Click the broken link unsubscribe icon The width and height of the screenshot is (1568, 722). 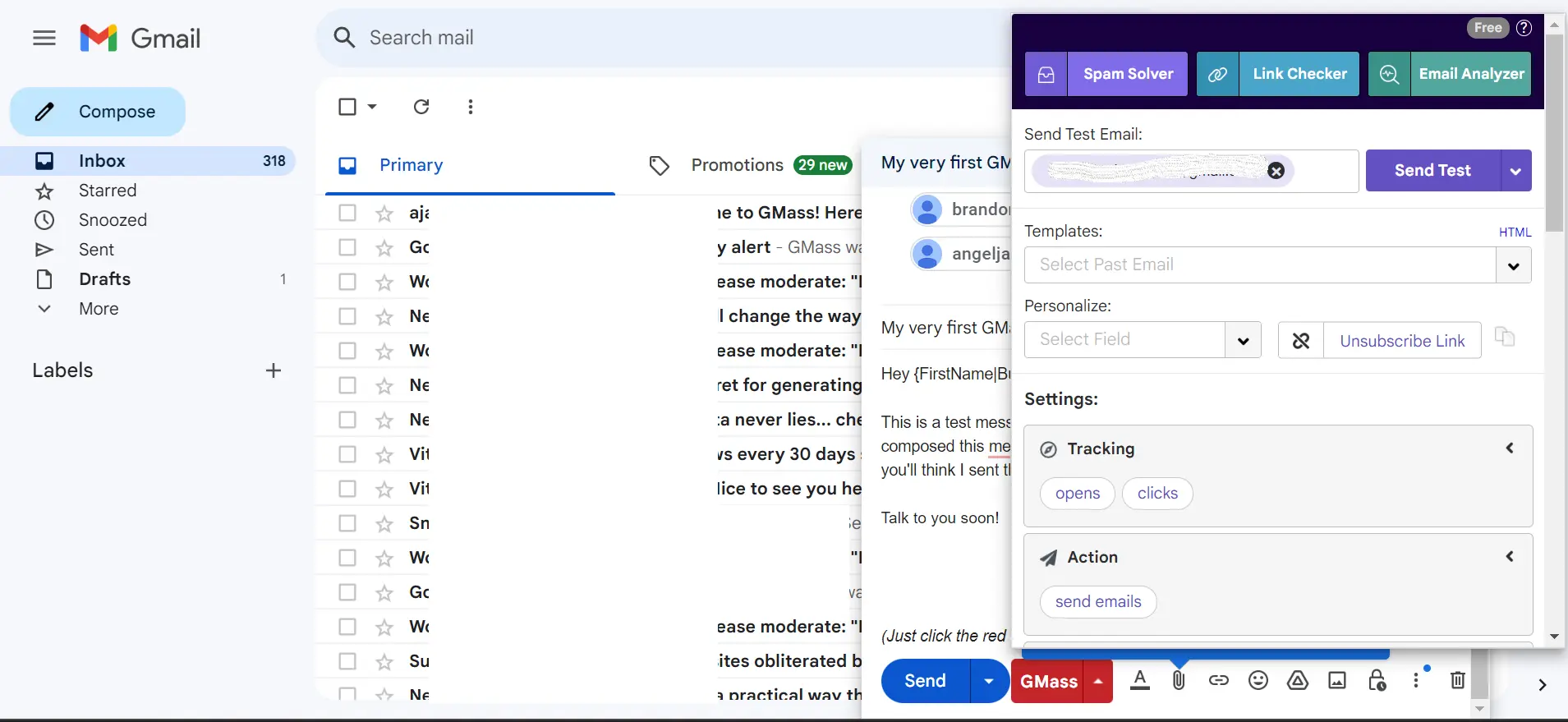click(1301, 340)
